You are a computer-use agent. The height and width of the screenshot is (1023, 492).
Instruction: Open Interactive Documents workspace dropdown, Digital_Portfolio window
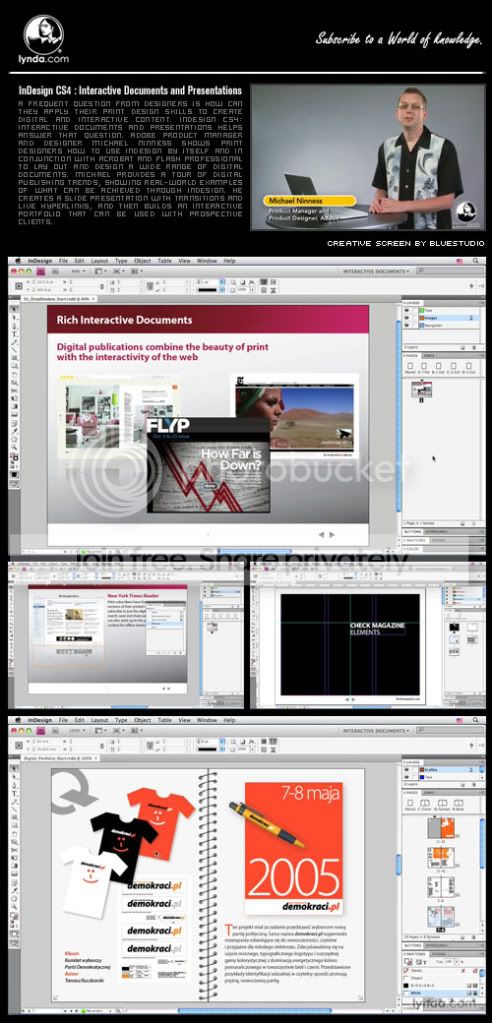pyautogui.click(x=375, y=730)
